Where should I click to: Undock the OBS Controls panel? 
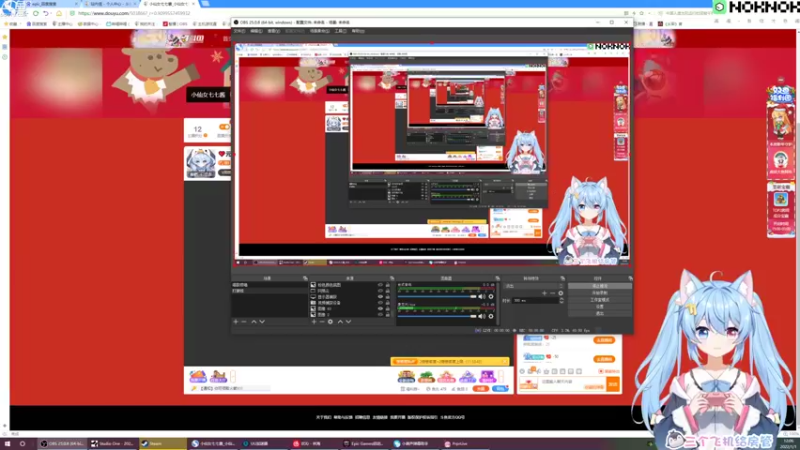click(631, 278)
